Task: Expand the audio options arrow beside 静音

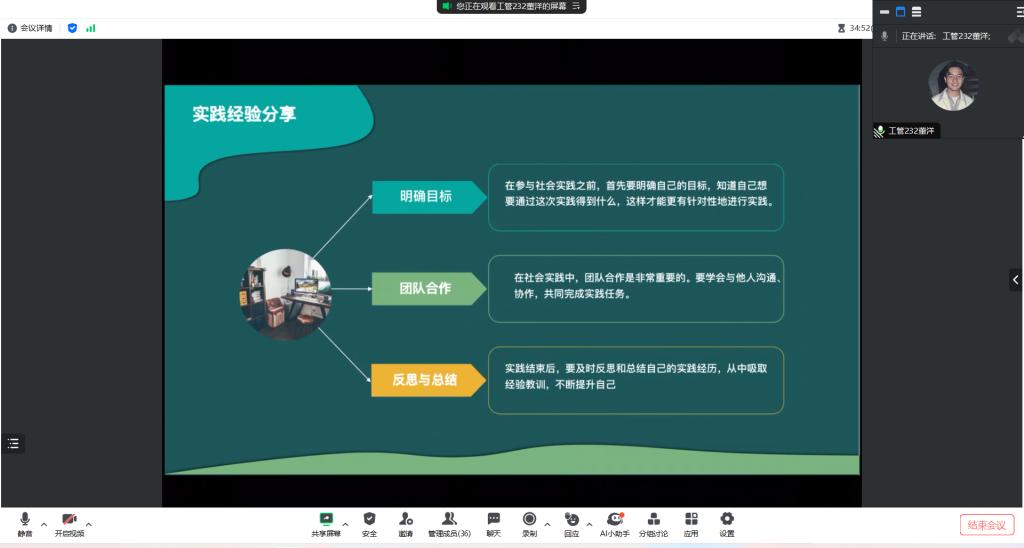Action: (x=44, y=523)
